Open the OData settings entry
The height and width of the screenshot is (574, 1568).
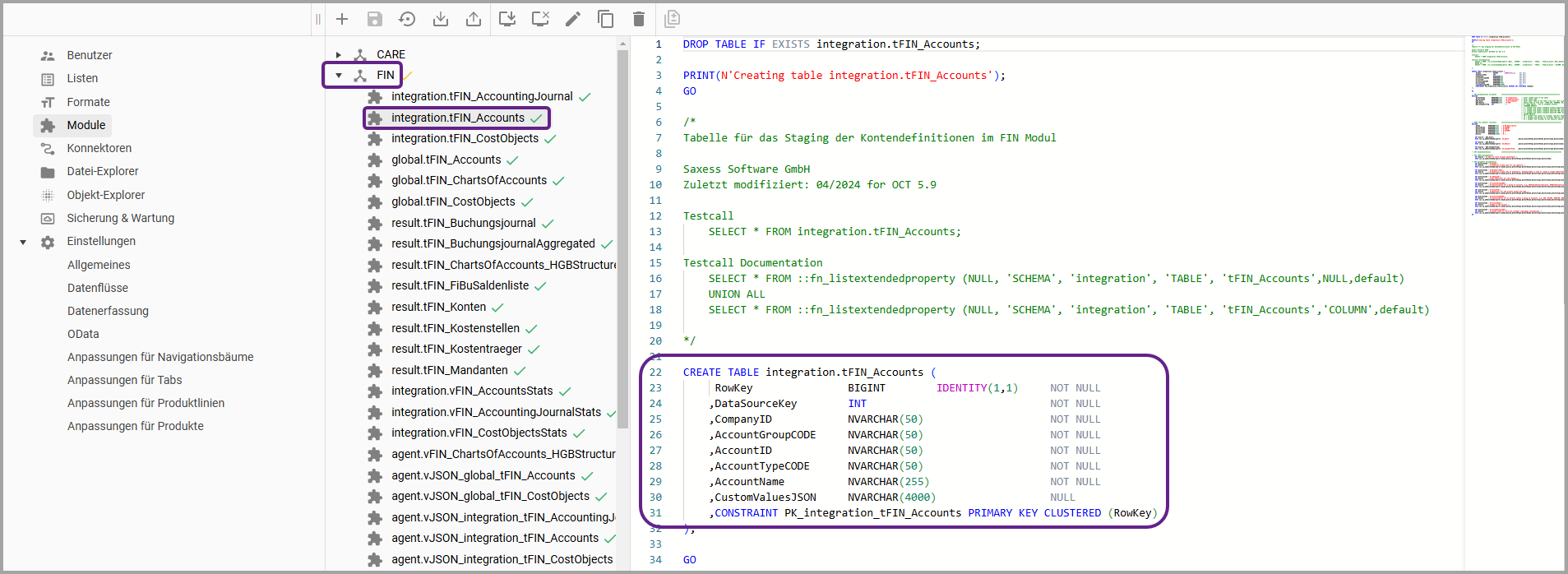click(83, 334)
